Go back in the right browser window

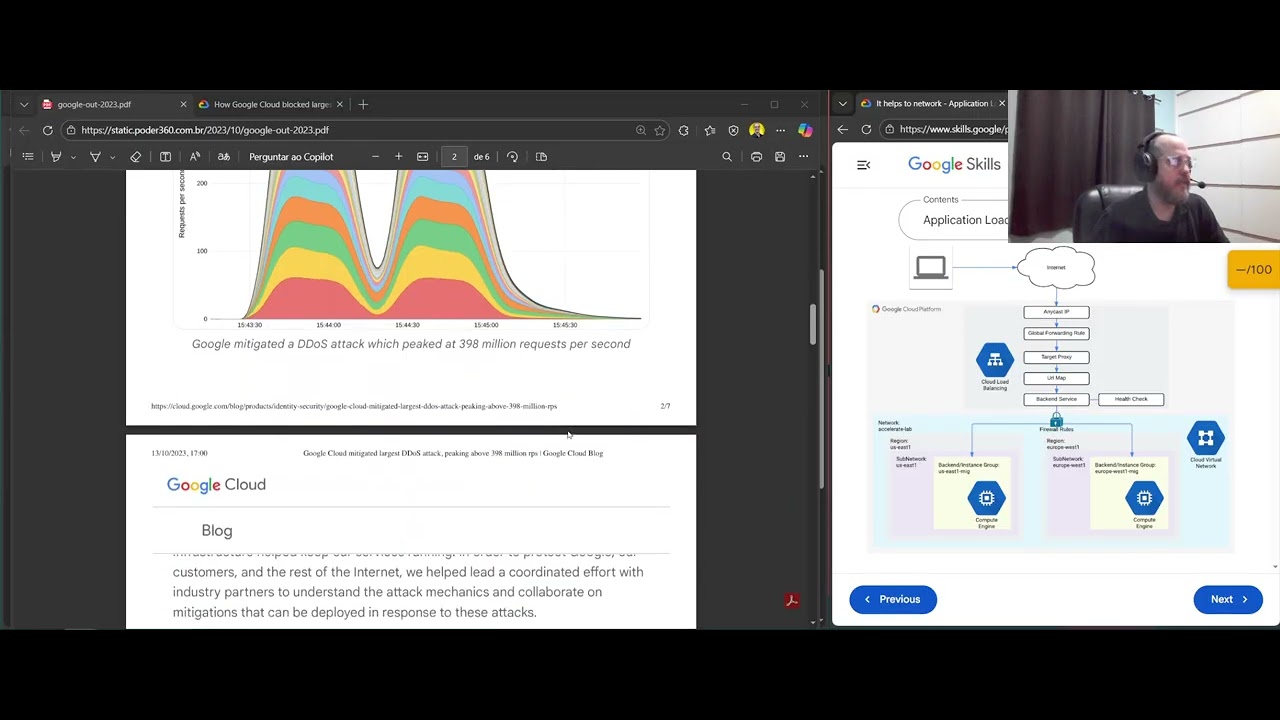(843, 130)
